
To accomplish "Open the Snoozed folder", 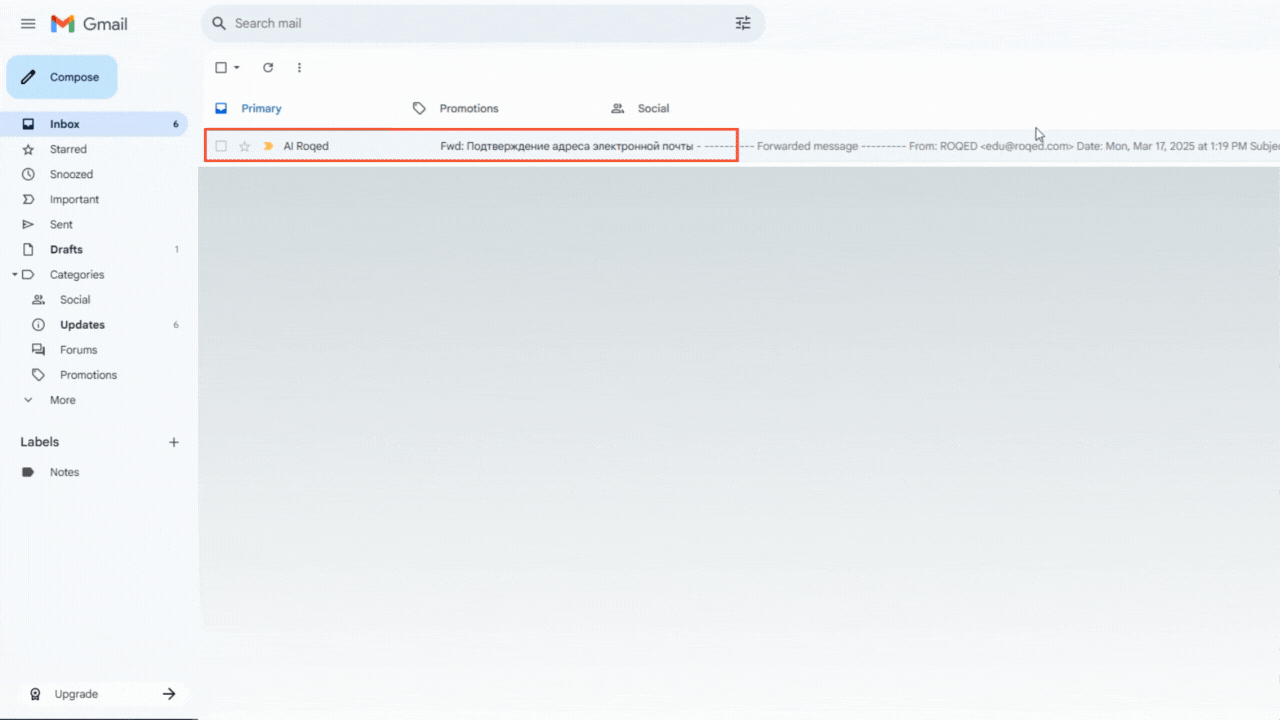I will (71, 174).
